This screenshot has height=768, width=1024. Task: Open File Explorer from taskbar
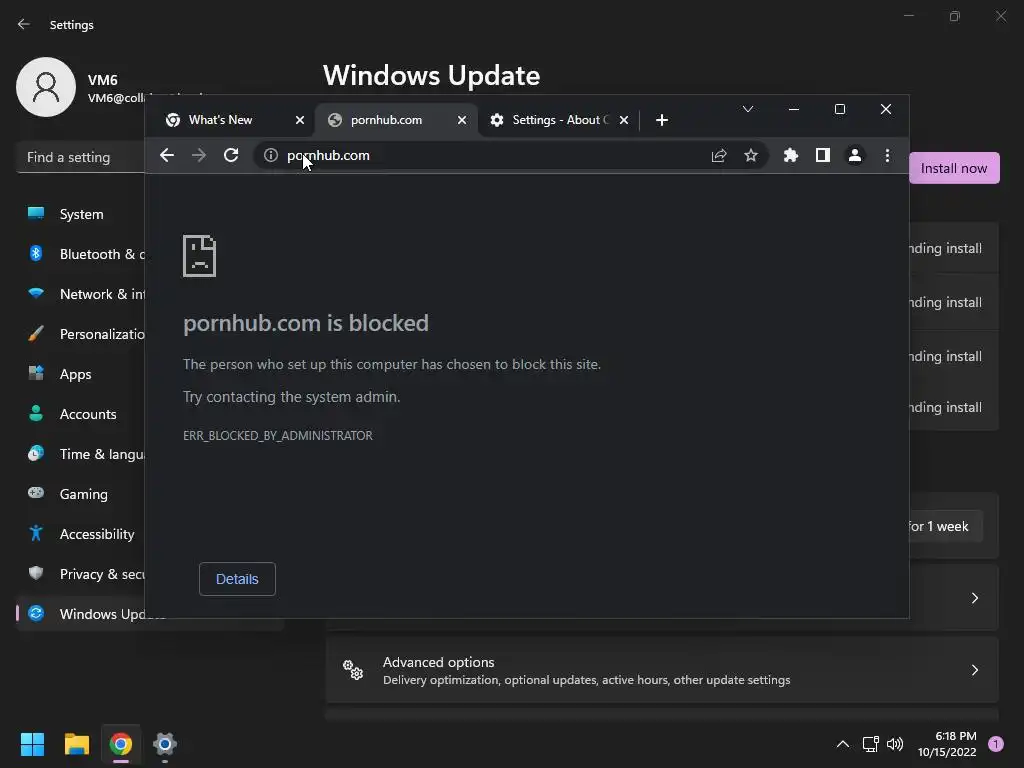point(77,744)
